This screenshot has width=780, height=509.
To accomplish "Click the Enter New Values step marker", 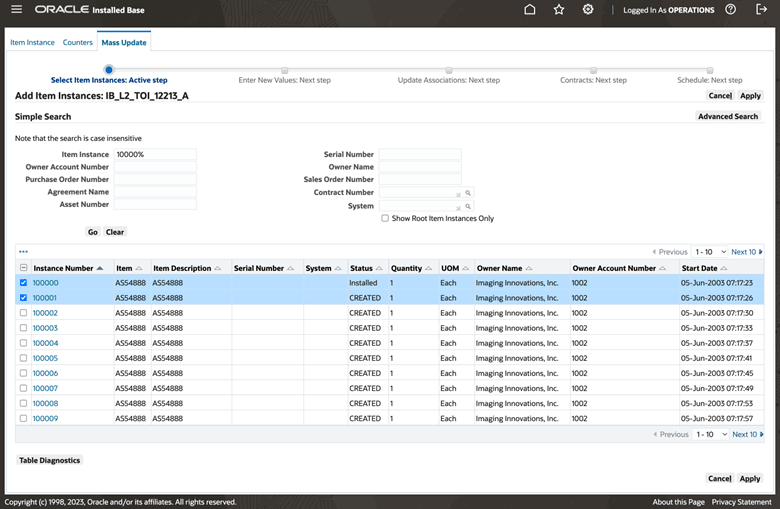I will click(x=285, y=70).
